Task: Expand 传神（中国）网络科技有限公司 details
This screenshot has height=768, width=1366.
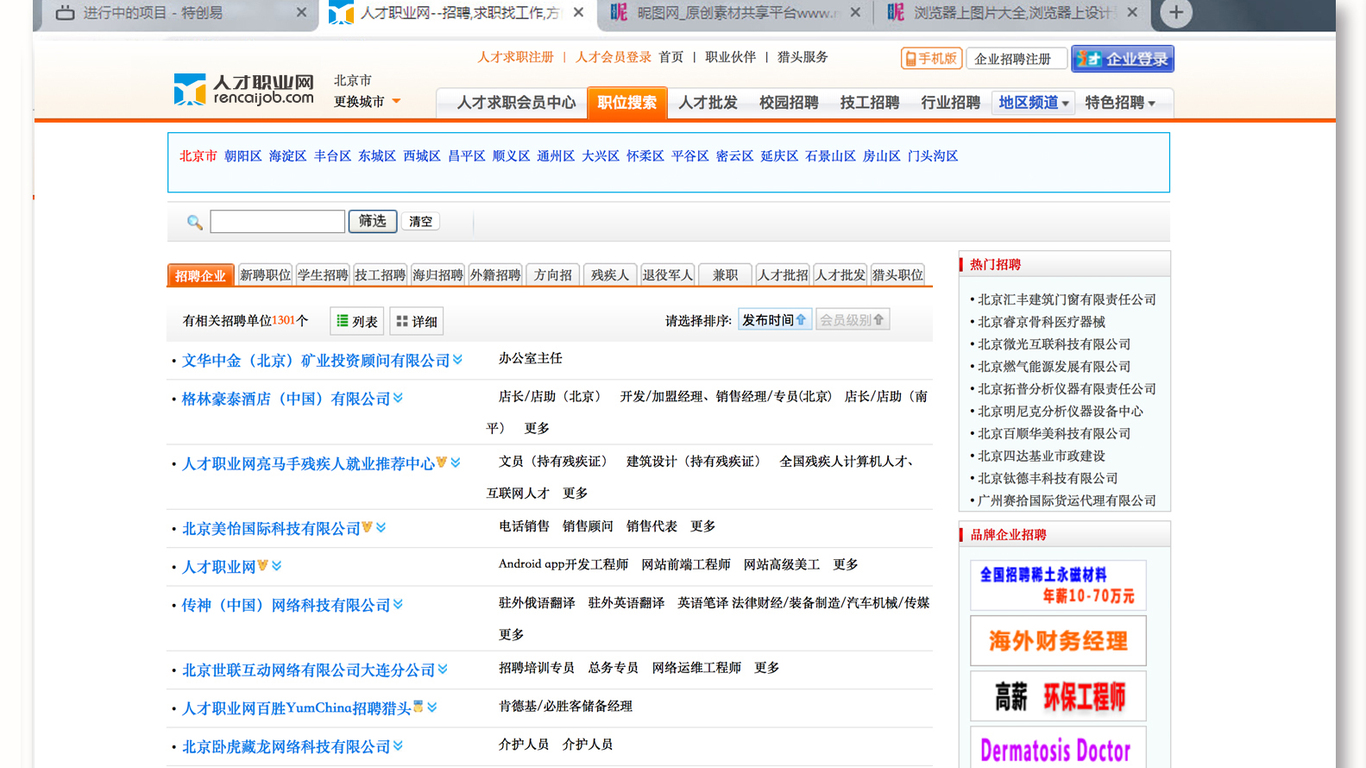Action: [398, 604]
